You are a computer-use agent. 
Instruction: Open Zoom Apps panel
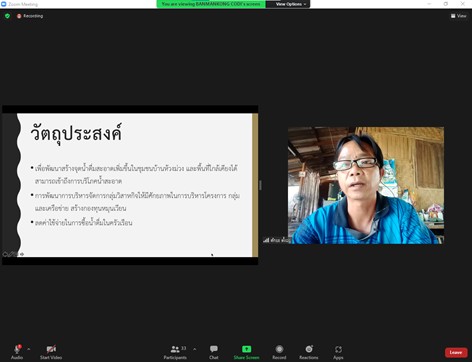point(338,352)
